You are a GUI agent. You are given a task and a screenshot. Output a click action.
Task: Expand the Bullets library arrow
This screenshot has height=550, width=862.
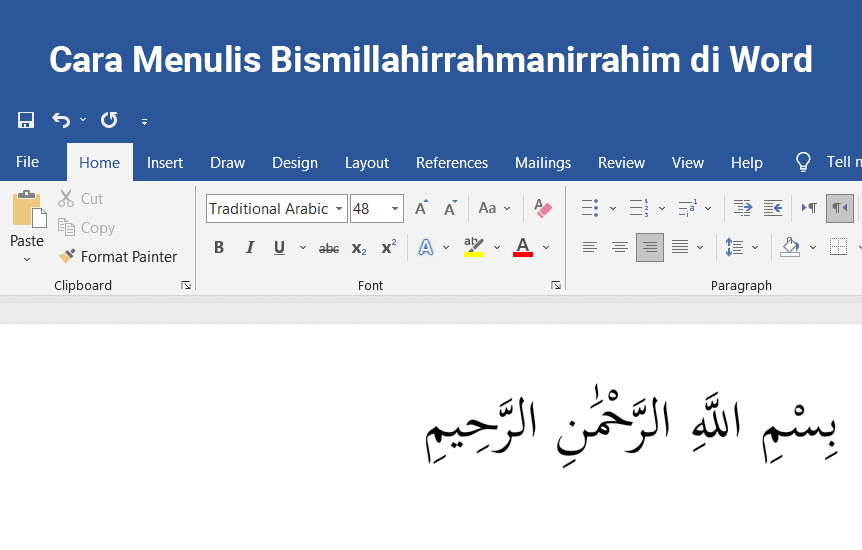click(613, 208)
